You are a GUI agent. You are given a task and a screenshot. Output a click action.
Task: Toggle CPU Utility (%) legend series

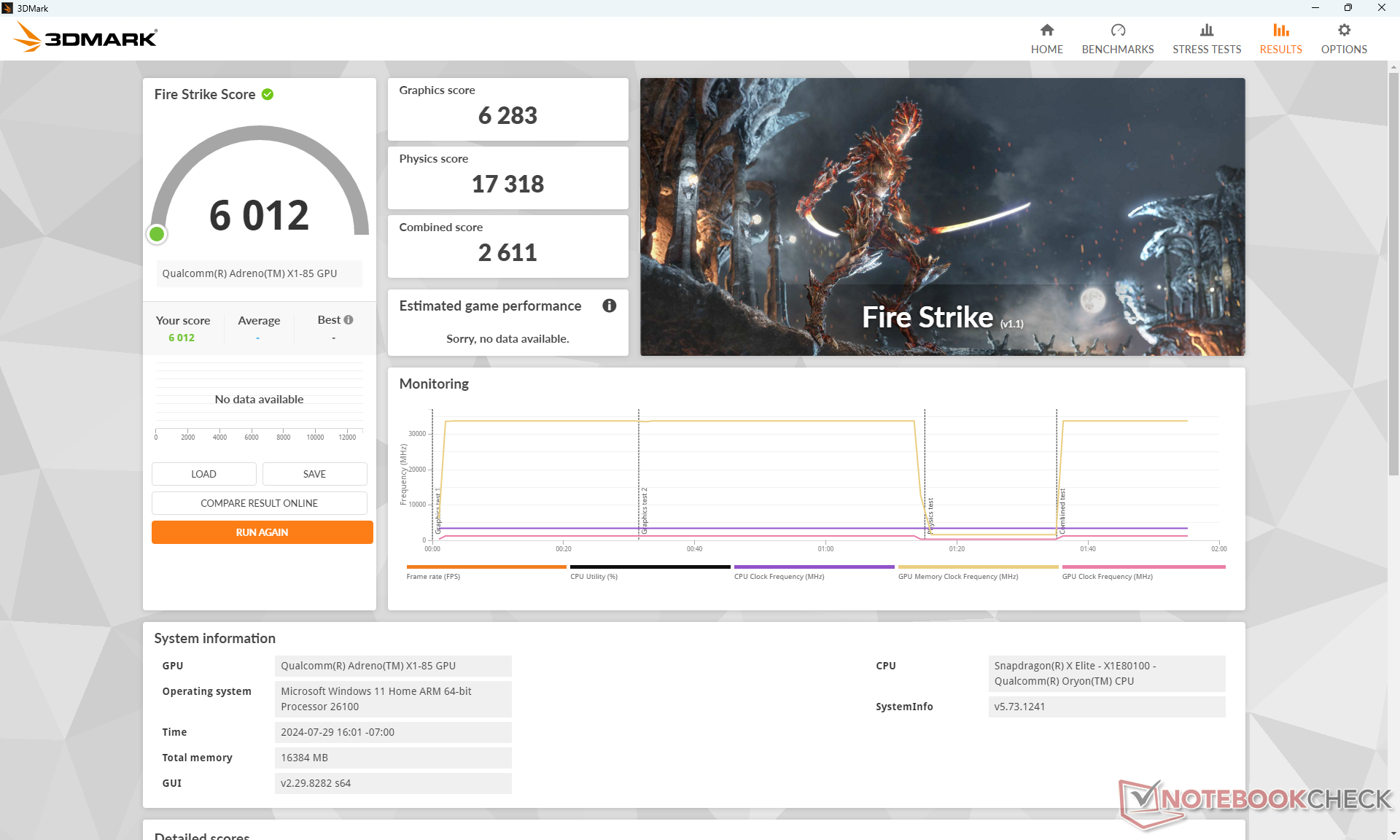(649, 572)
